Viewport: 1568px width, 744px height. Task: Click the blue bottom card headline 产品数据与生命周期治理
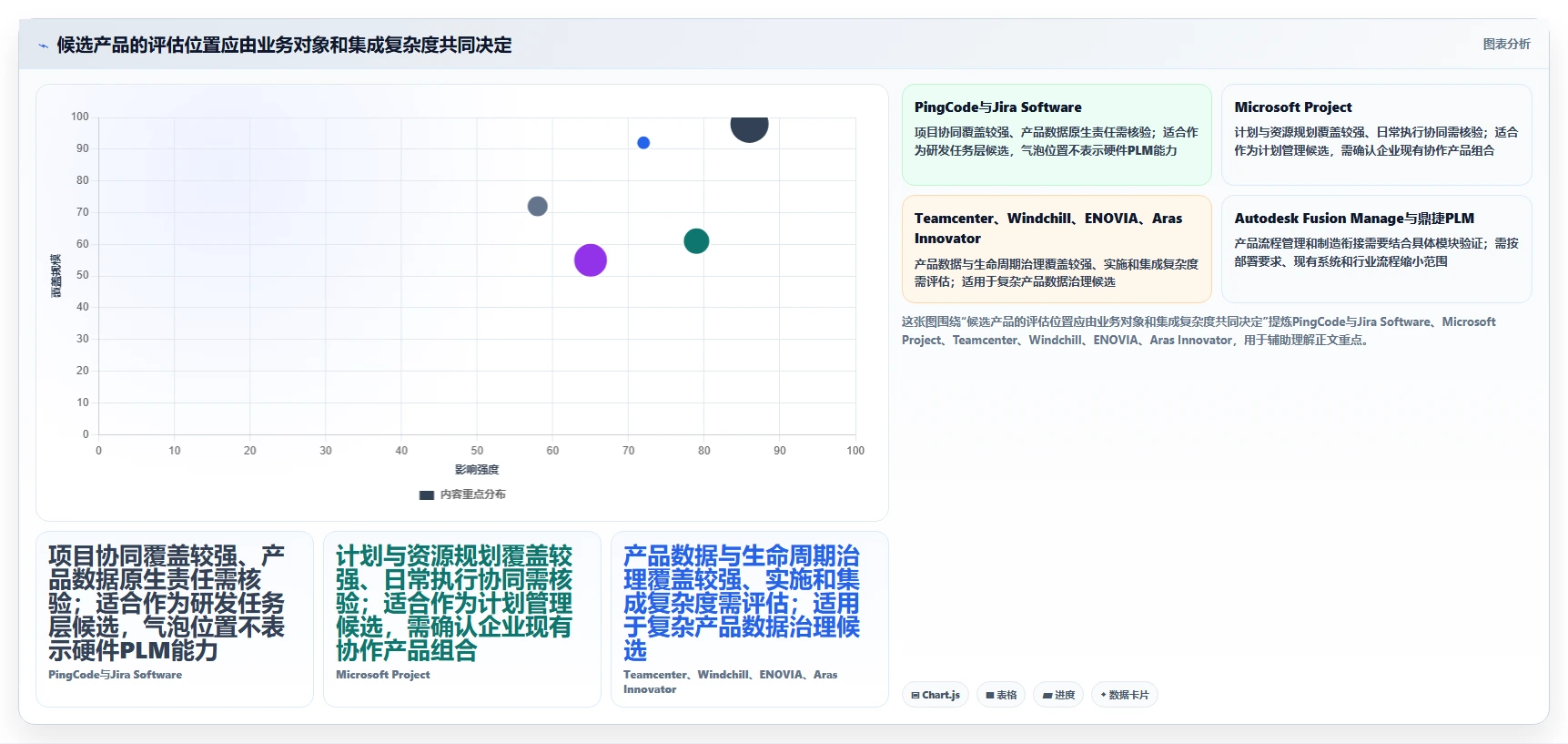point(742,603)
